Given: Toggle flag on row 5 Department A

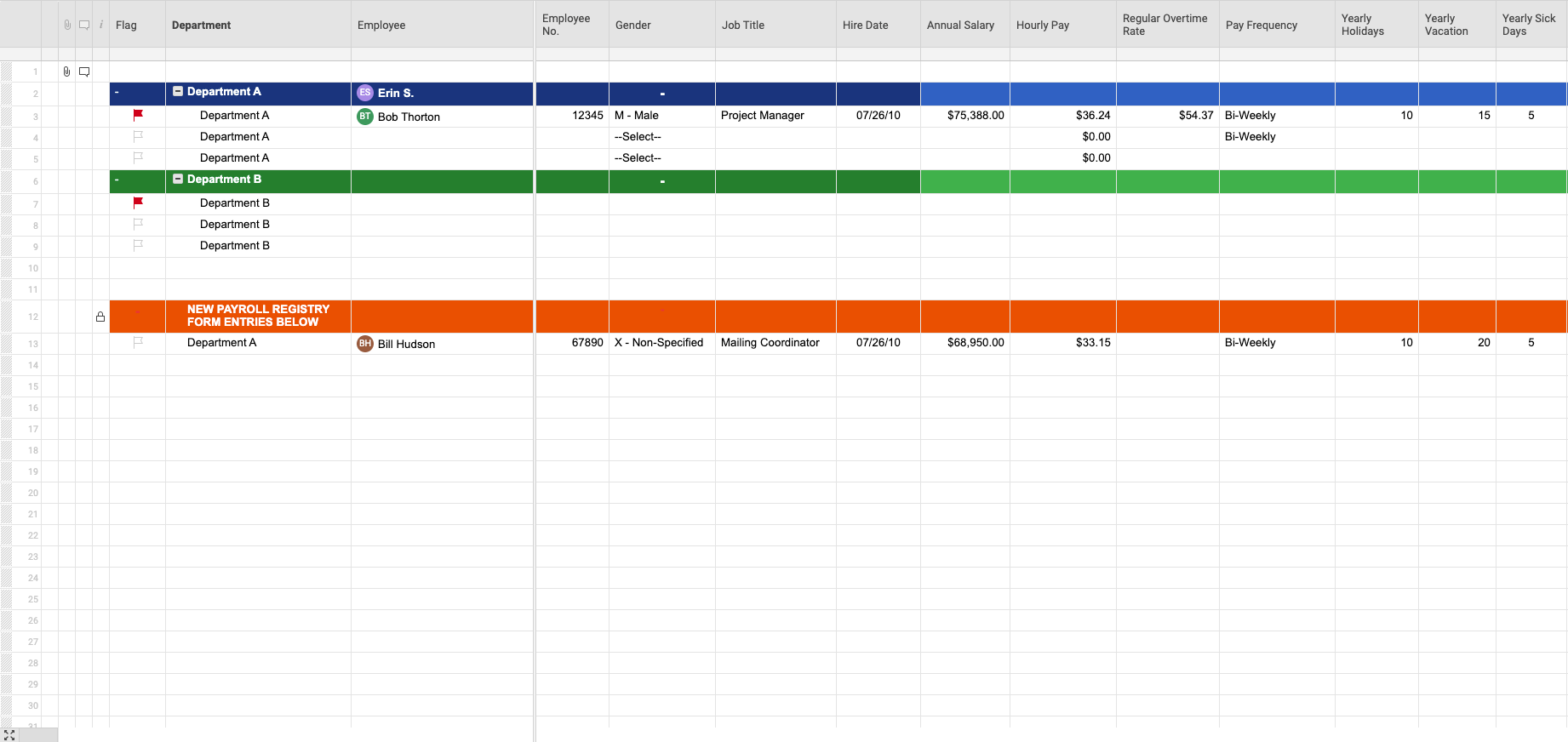Looking at the screenshot, I should (x=138, y=157).
